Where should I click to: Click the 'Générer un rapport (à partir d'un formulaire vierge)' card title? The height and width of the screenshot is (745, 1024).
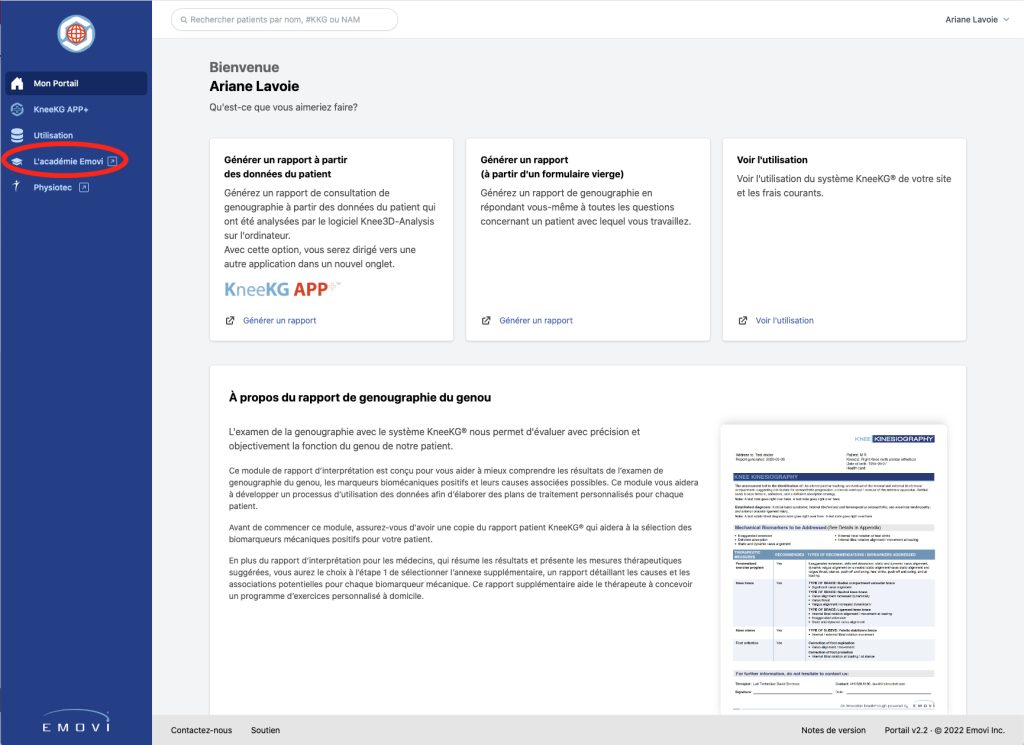coord(552,166)
